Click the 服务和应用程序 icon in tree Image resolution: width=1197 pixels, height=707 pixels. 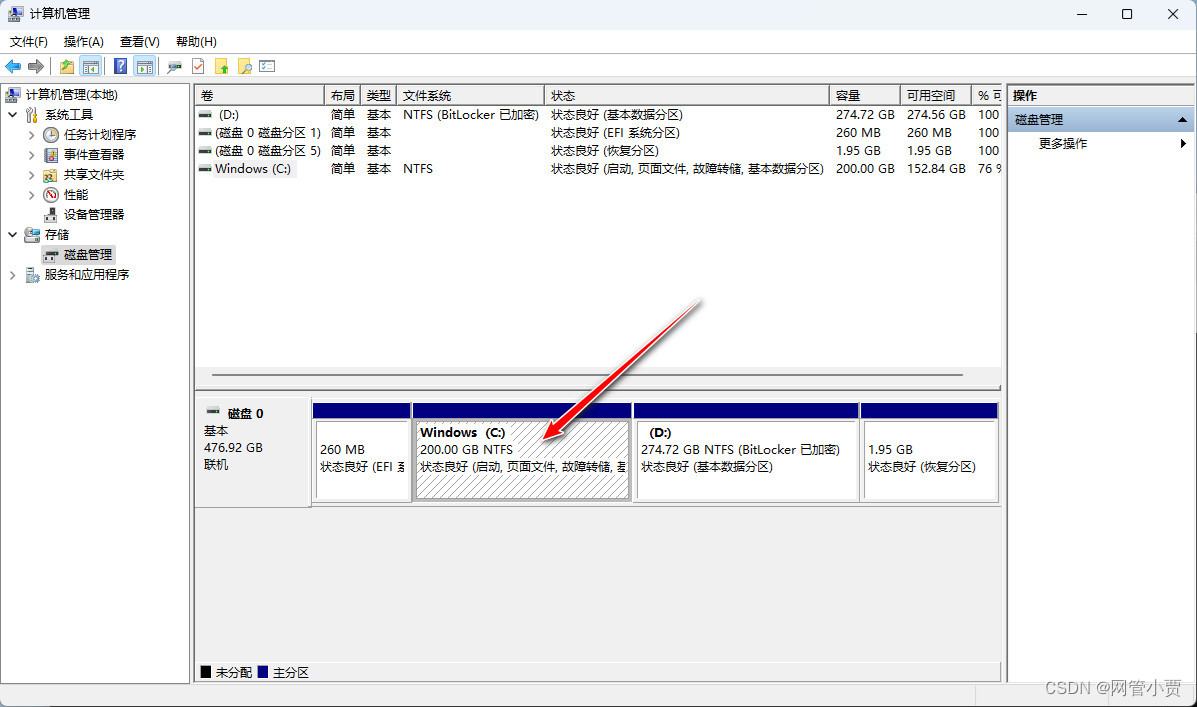[x=32, y=275]
